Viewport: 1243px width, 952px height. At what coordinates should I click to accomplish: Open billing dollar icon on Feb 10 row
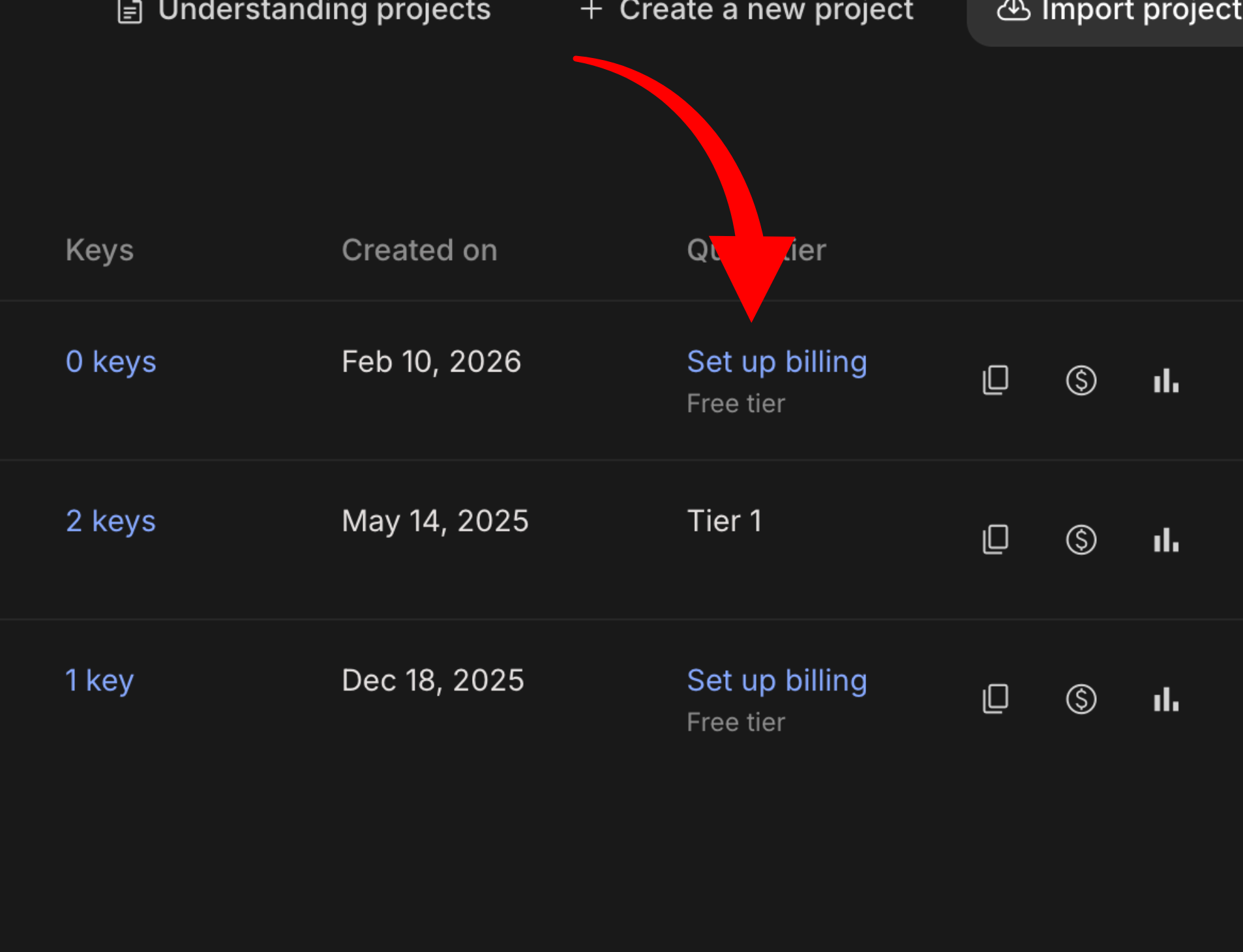point(1081,380)
